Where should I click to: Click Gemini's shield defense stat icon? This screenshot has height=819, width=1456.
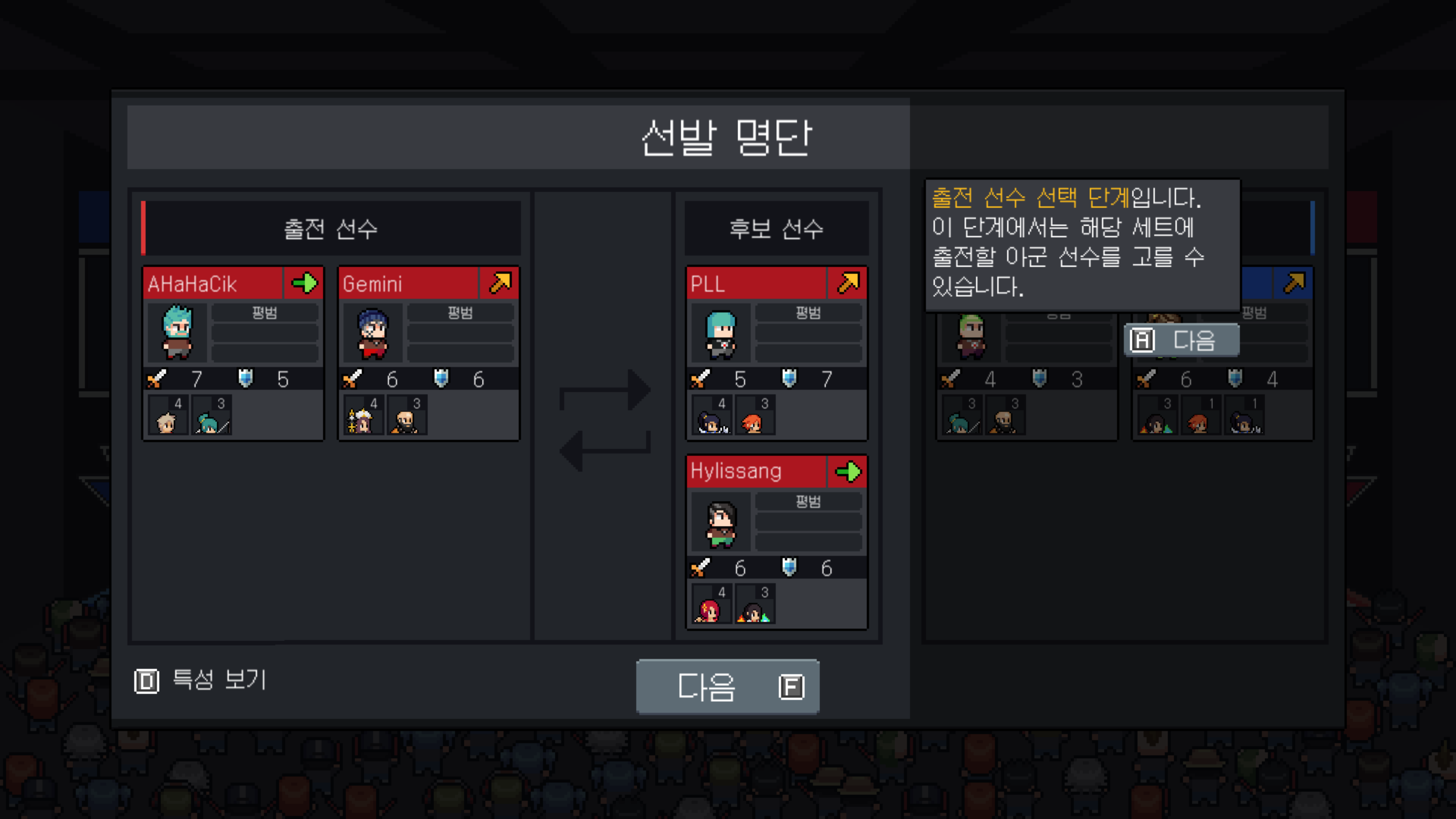[x=441, y=378]
